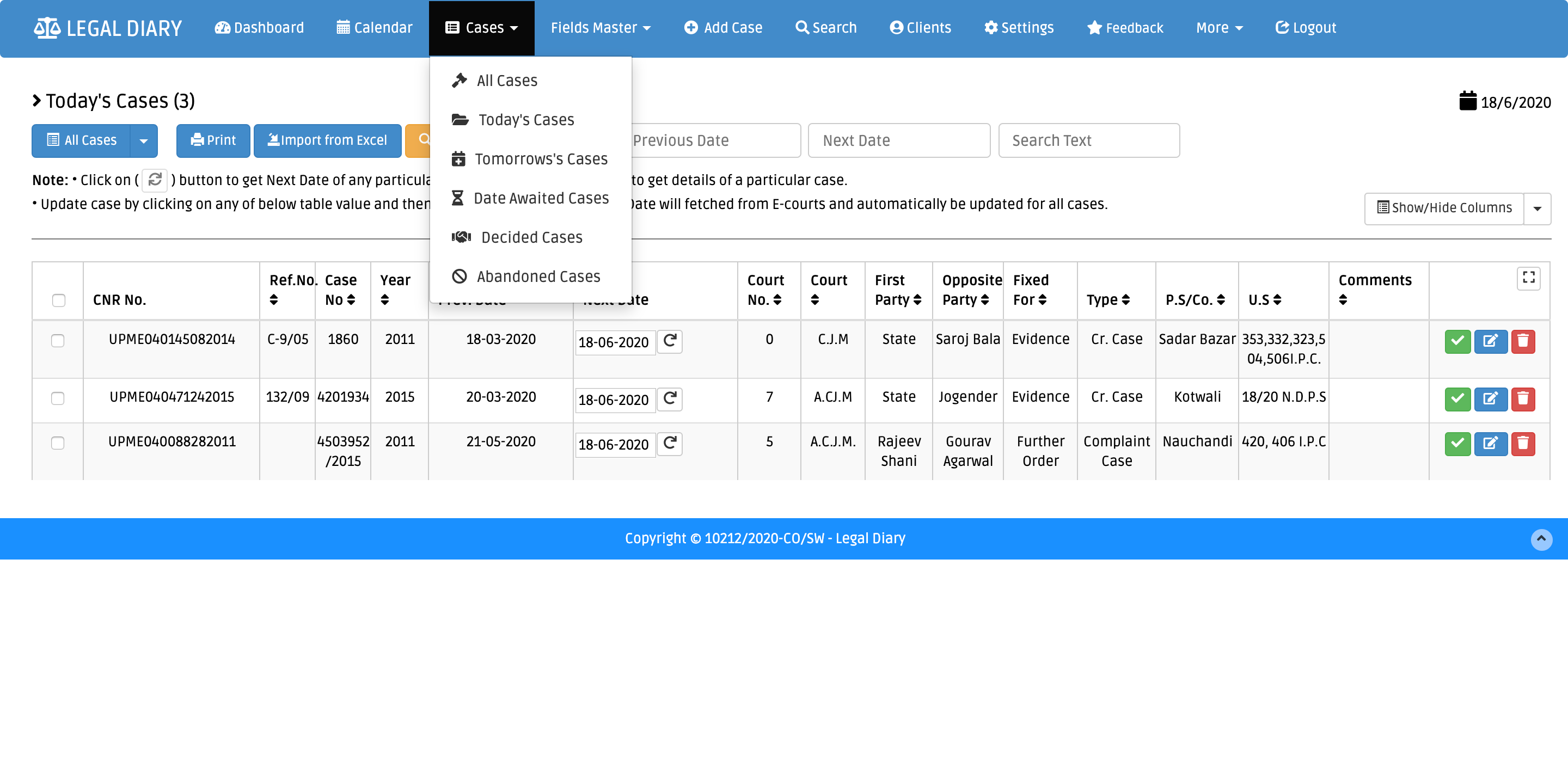This screenshot has width=1568, height=762.
Task: Expand the All Cases button dropdown arrow
Action: click(x=144, y=140)
